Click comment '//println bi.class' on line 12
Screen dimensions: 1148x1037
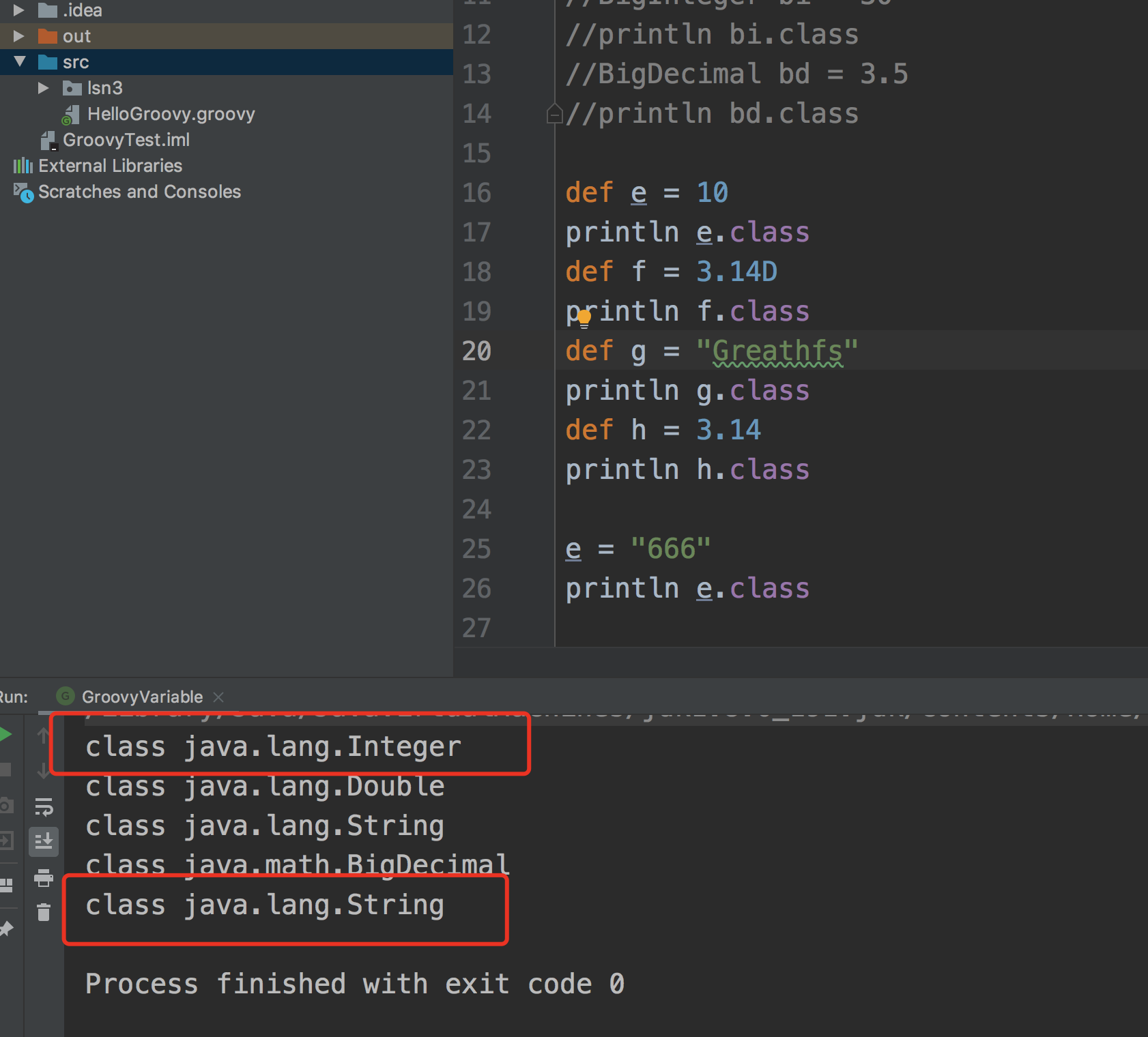point(712,34)
